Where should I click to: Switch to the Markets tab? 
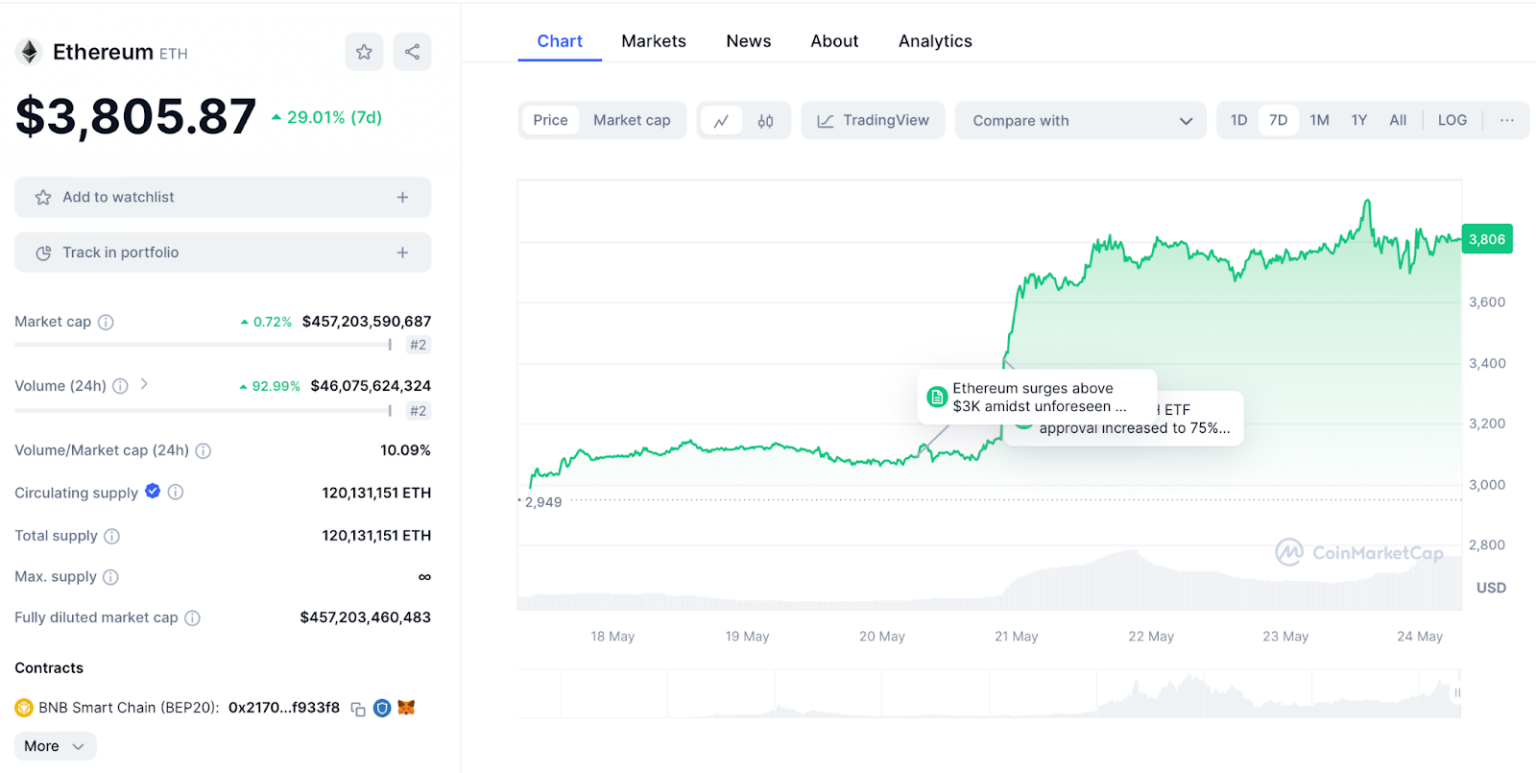(x=654, y=41)
